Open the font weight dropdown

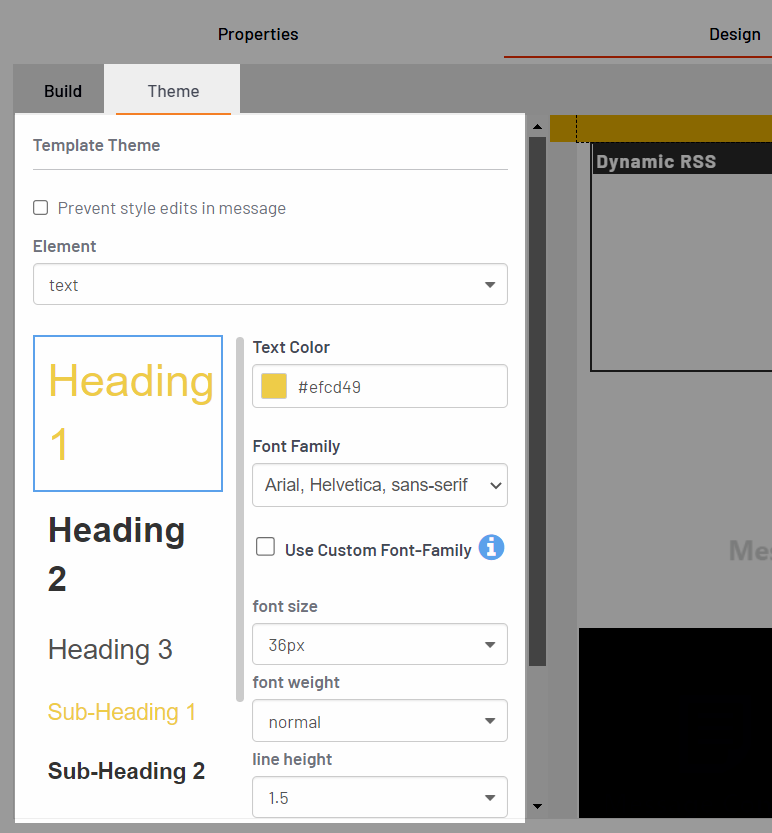point(380,721)
